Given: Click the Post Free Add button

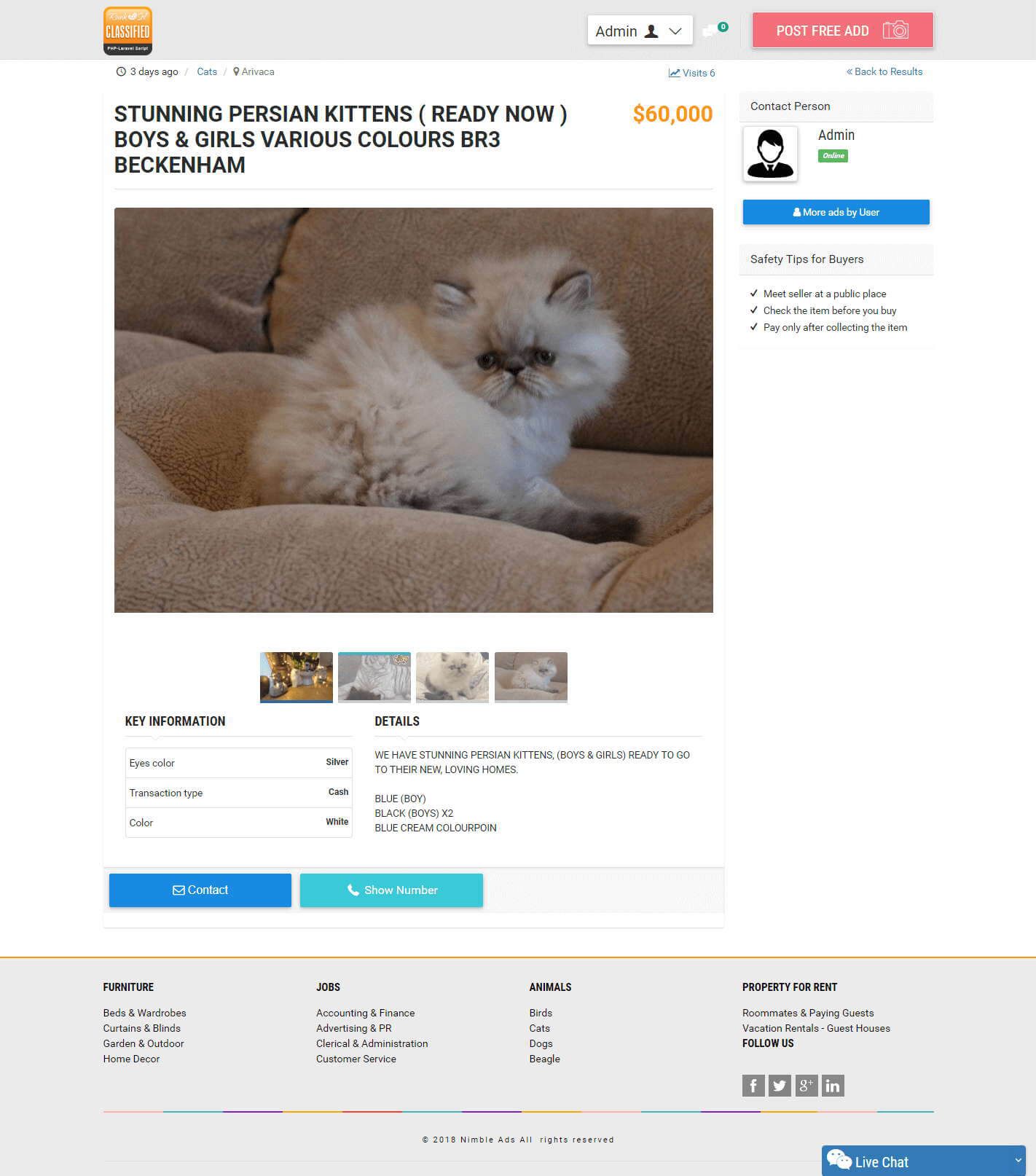Looking at the screenshot, I should 843,31.
